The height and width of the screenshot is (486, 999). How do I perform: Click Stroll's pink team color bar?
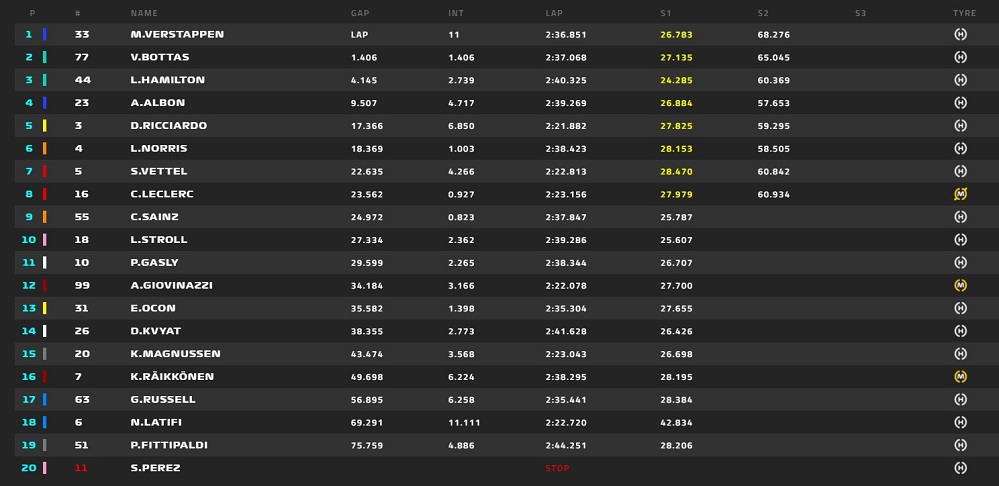point(45,239)
